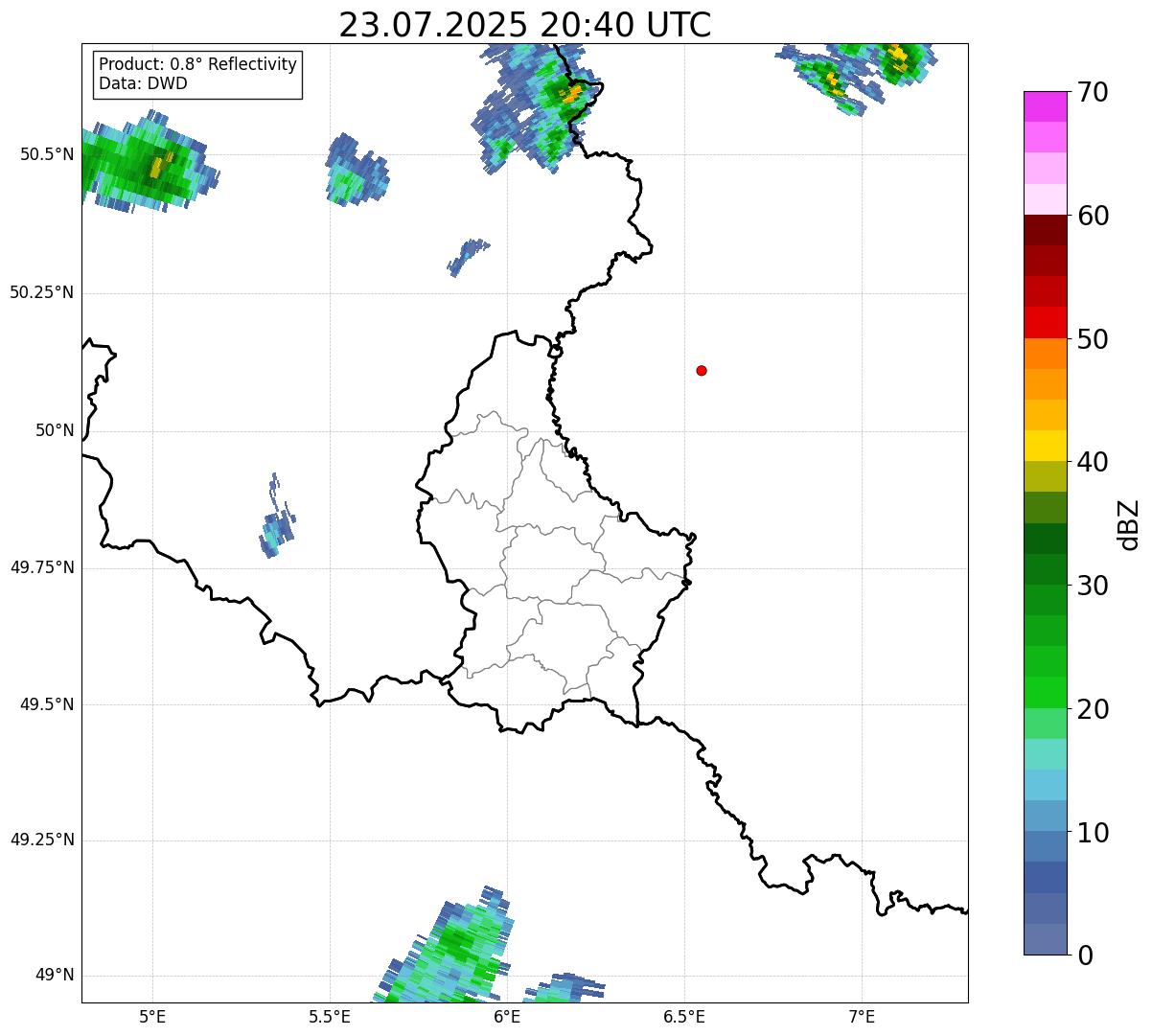
Task: Click the dBZ colorbar axis label
Action: pyautogui.click(x=1129, y=524)
